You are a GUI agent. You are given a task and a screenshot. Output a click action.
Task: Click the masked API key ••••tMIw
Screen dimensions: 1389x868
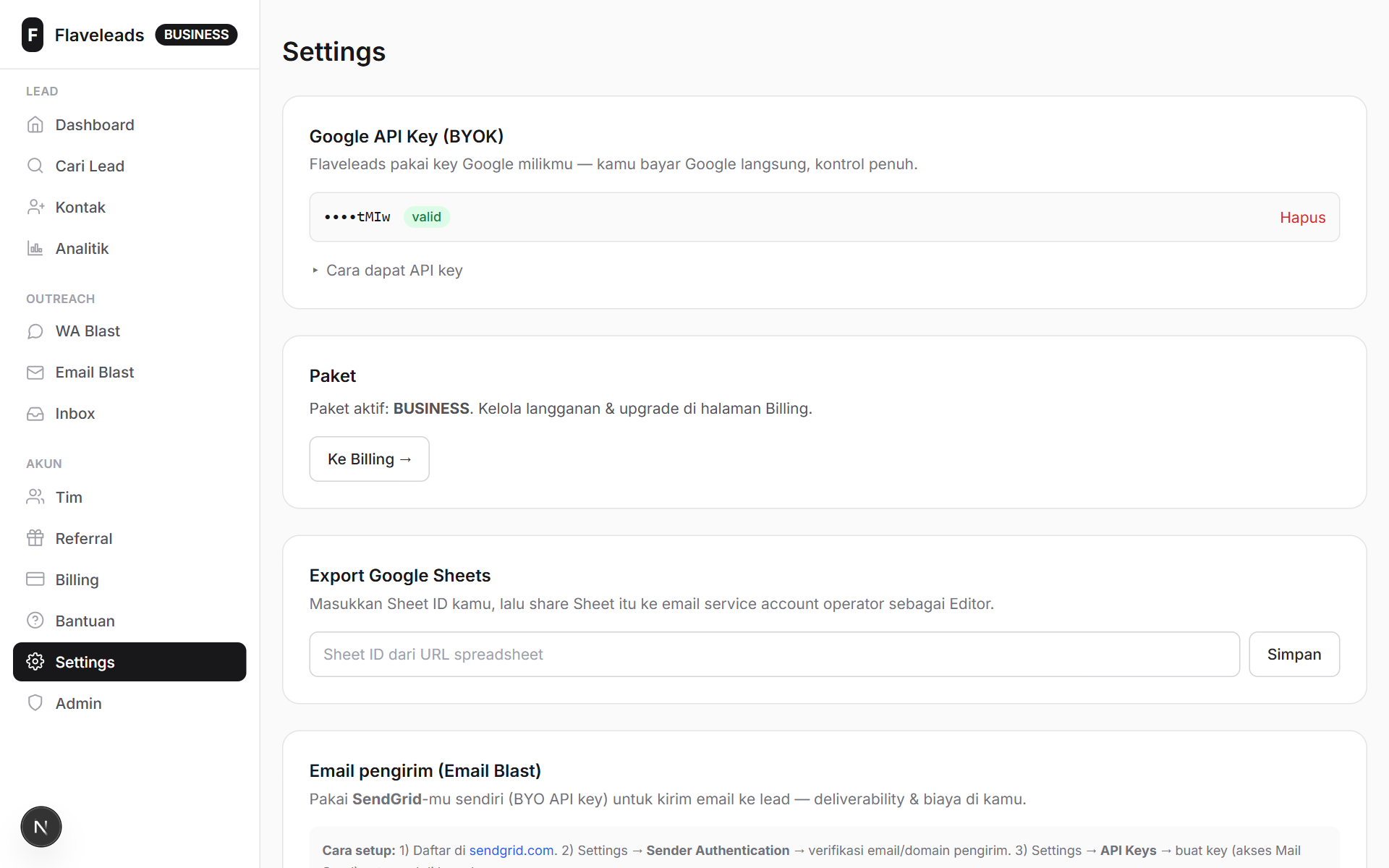pyautogui.click(x=357, y=217)
